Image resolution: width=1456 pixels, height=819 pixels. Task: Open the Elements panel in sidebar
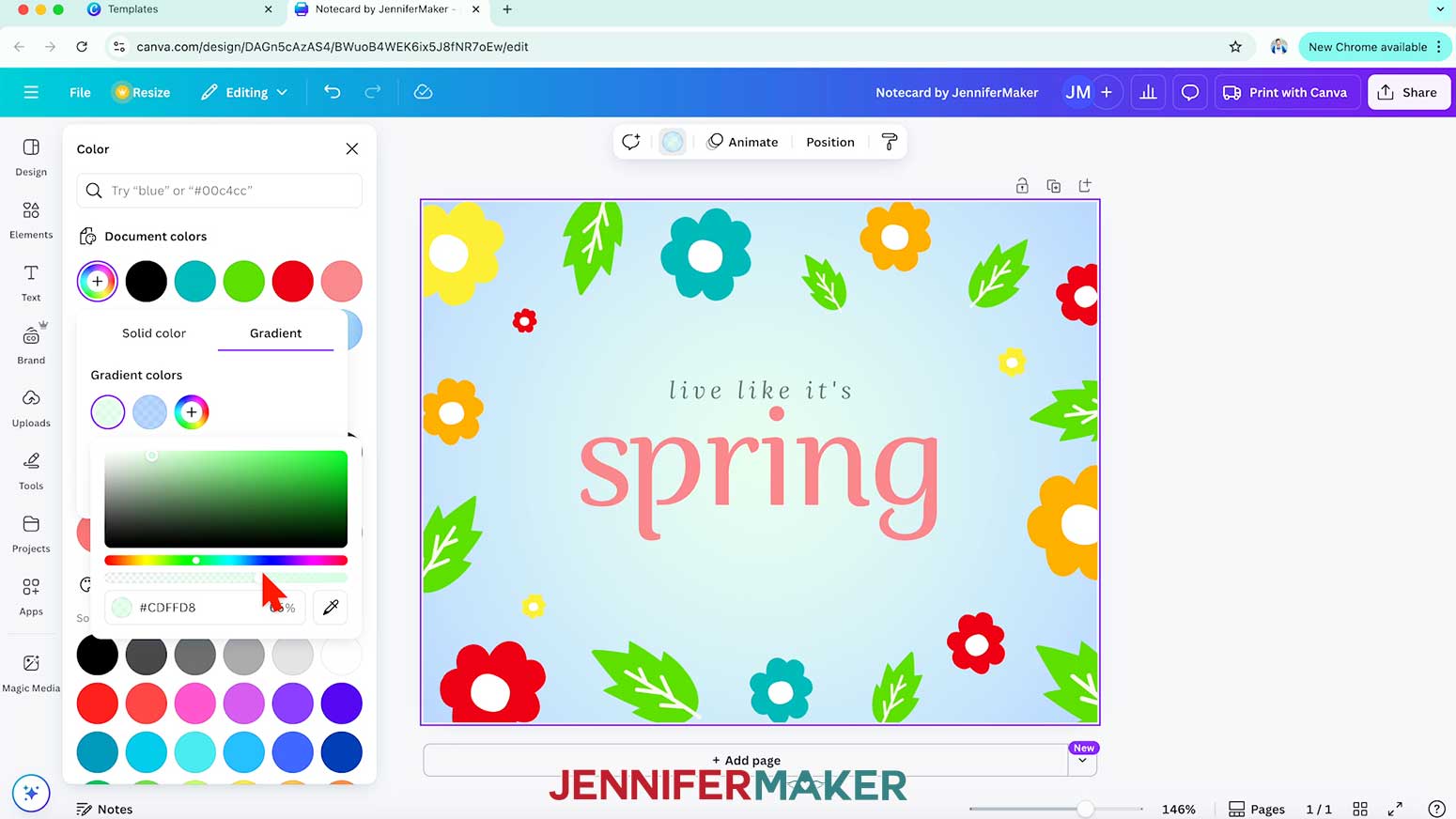pos(31,220)
